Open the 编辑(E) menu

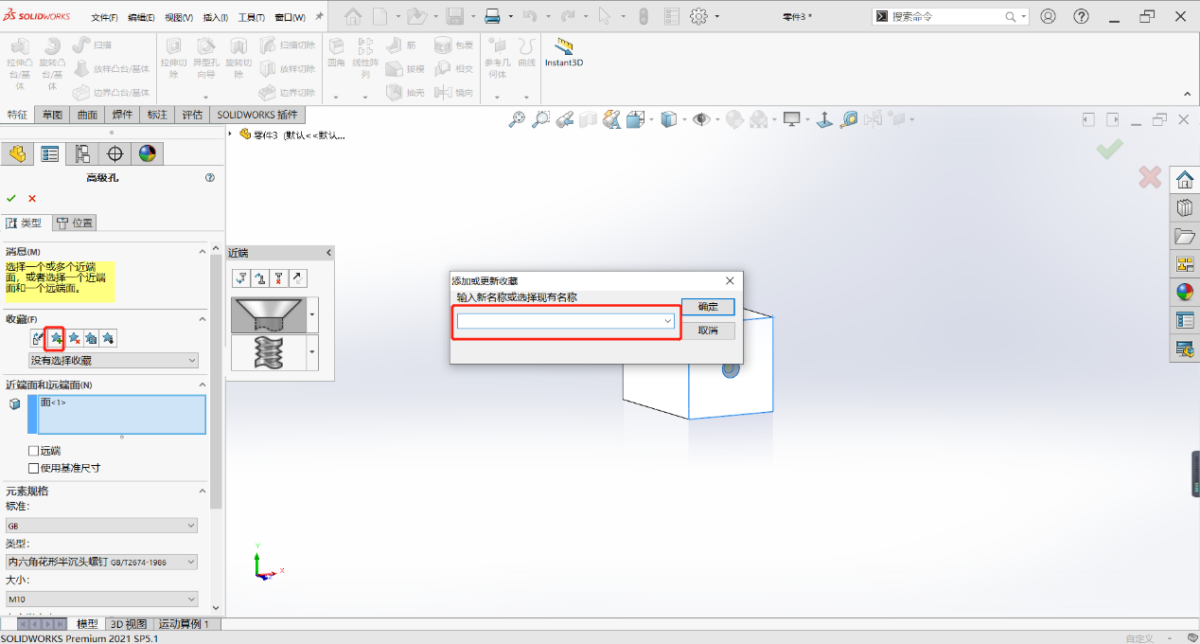[141, 17]
